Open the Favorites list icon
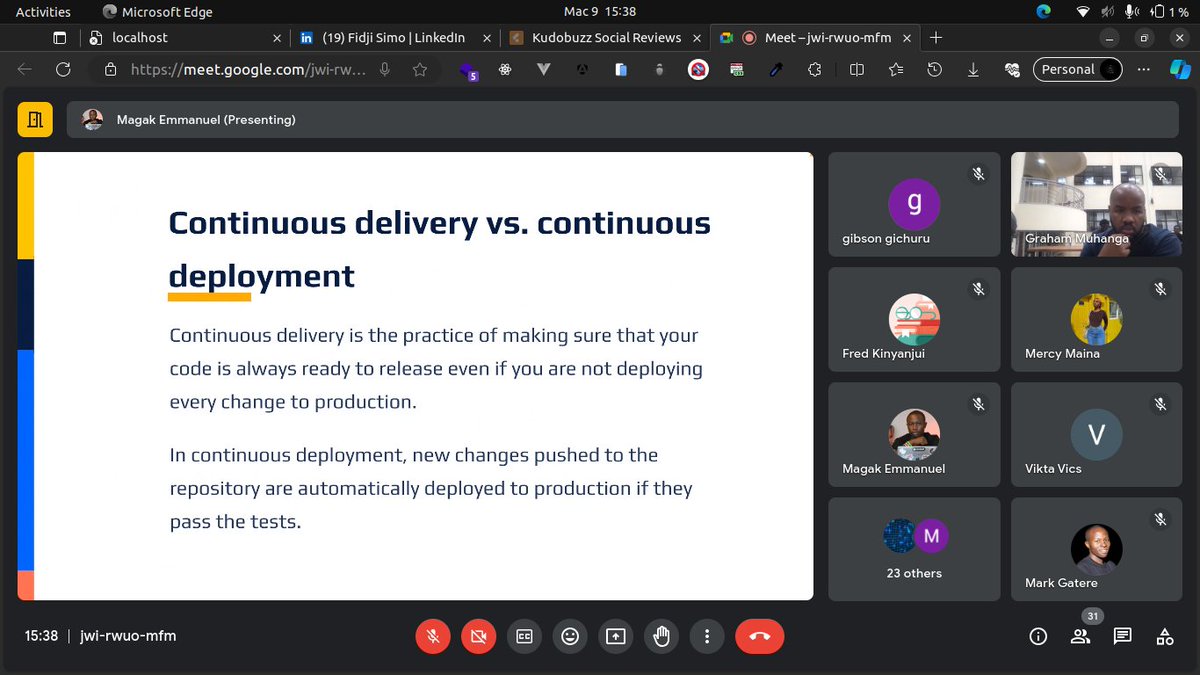 pos(896,70)
